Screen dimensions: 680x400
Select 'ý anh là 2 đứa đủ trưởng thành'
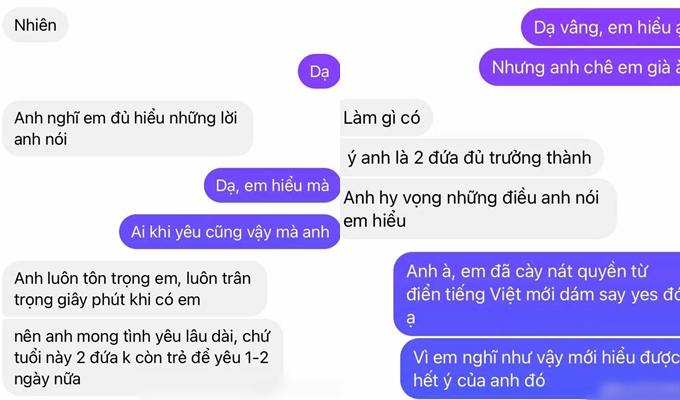coord(472,157)
